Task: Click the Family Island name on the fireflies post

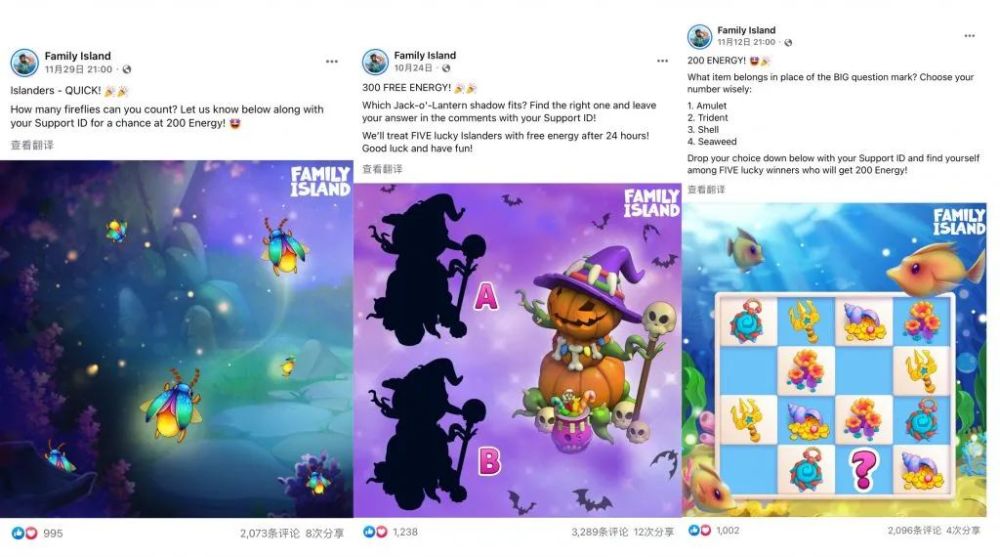Action: coord(77,56)
